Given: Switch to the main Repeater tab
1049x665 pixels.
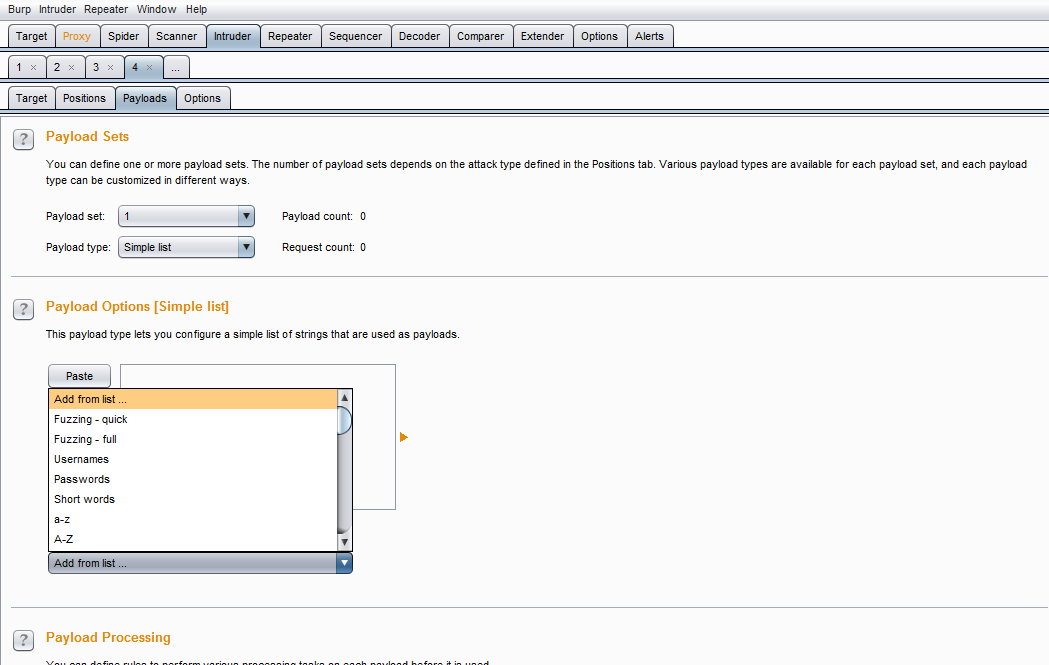Looking at the screenshot, I should click(x=290, y=36).
